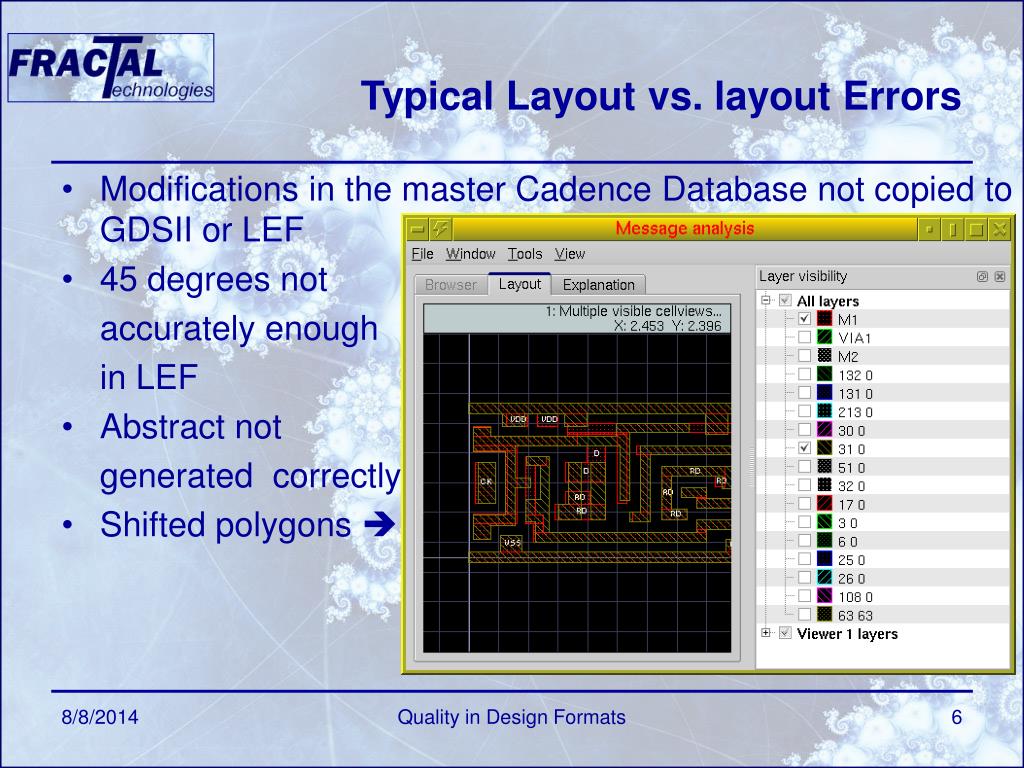This screenshot has height=768, width=1024.
Task: Select the VIA1 layer name
Action: [x=854, y=338]
